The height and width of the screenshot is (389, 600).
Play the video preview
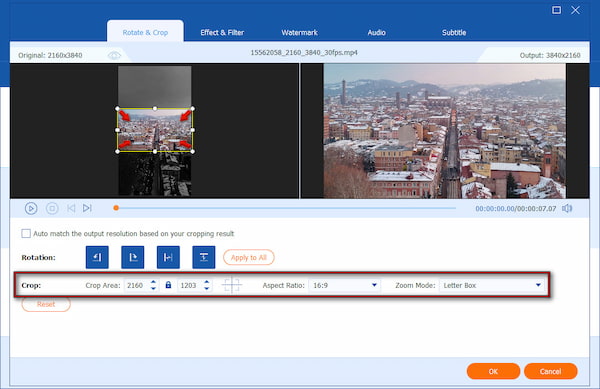[x=31, y=208]
